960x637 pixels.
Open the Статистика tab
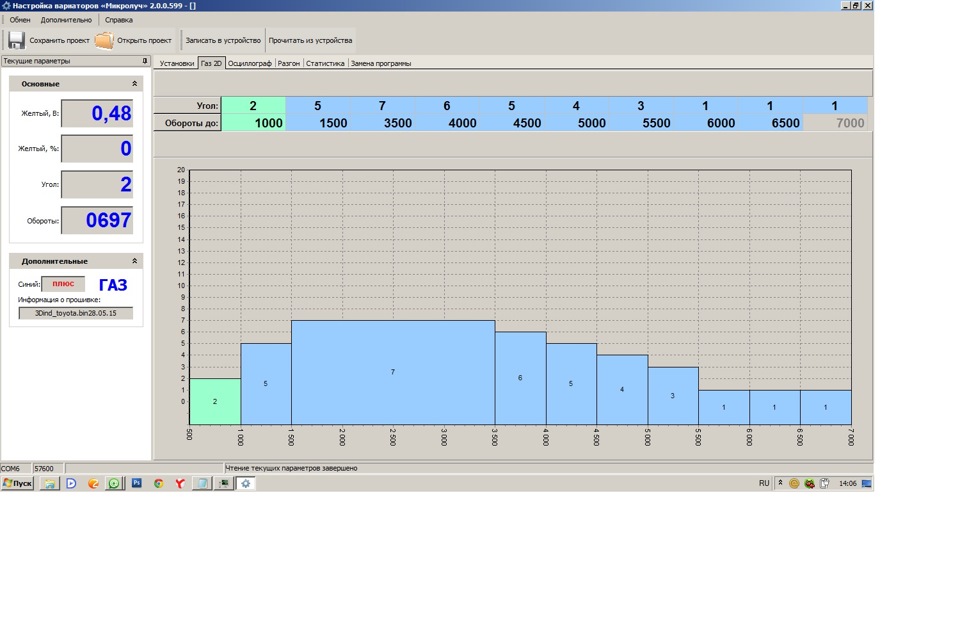(x=325, y=63)
